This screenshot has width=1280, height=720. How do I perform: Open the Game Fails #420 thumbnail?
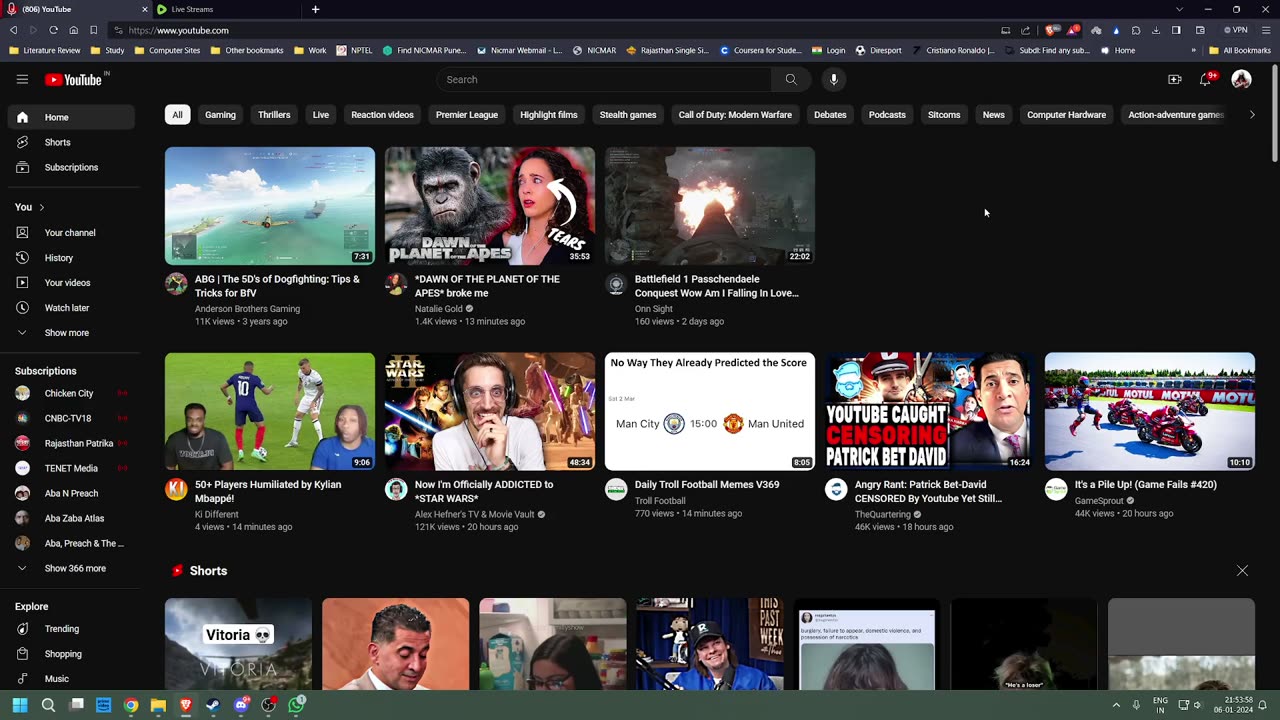[x=1150, y=411]
